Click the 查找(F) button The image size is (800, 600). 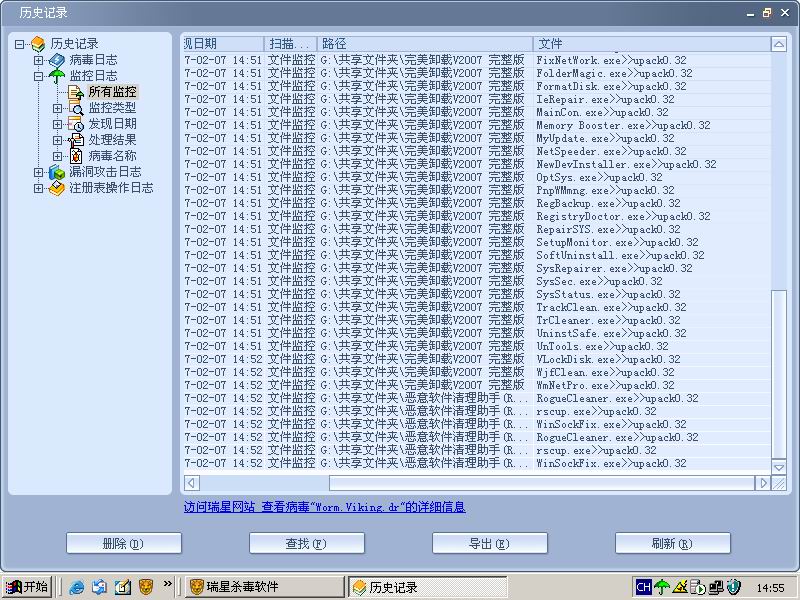(307, 543)
